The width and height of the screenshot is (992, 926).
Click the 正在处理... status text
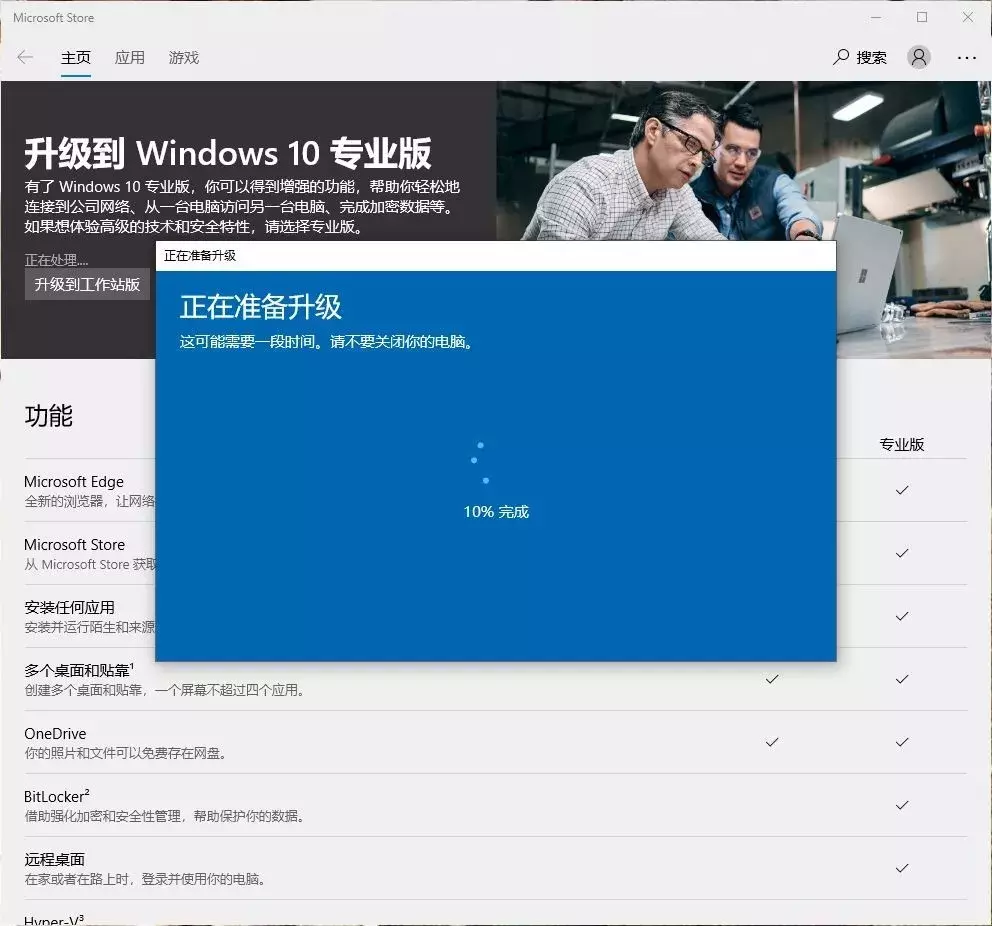click(x=56, y=260)
